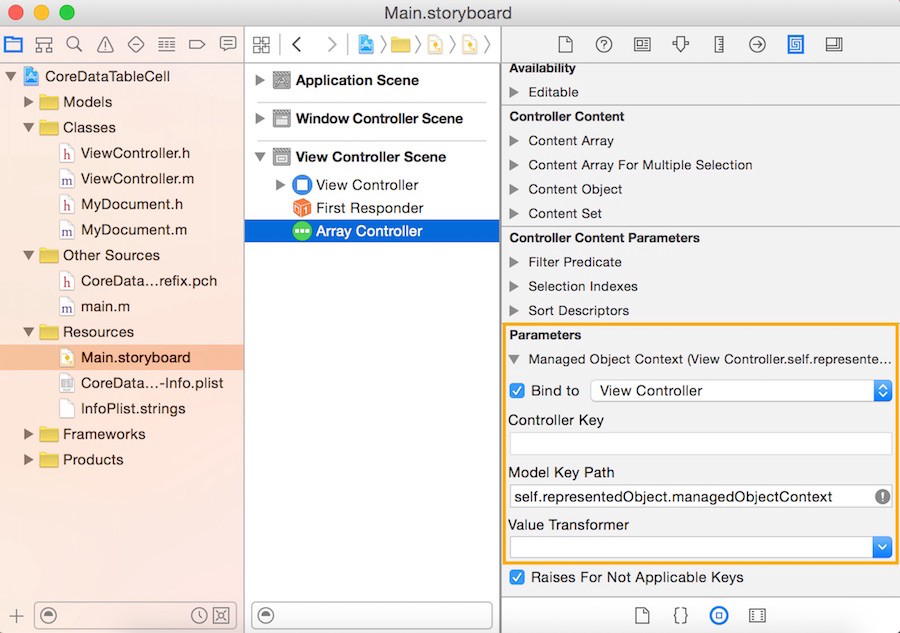This screenshot has width=900, height=633.
Task: Open the Value Transformer dropdown arrow
Action: point(882,547)
